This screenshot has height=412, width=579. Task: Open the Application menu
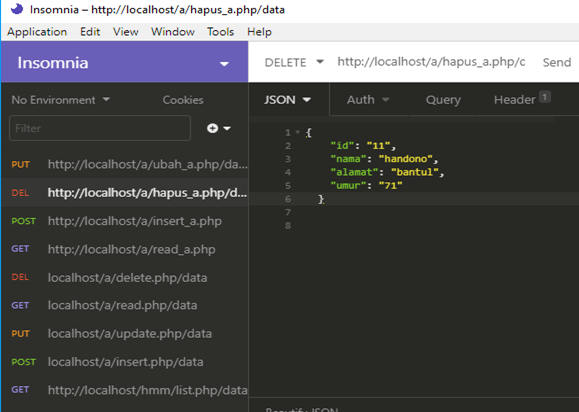(x=37, y=32)
